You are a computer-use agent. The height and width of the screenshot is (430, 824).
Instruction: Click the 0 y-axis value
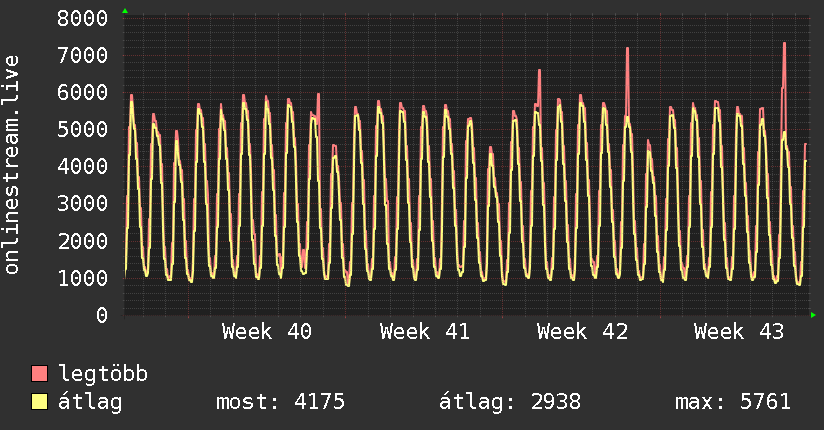[x=102, y=315]
